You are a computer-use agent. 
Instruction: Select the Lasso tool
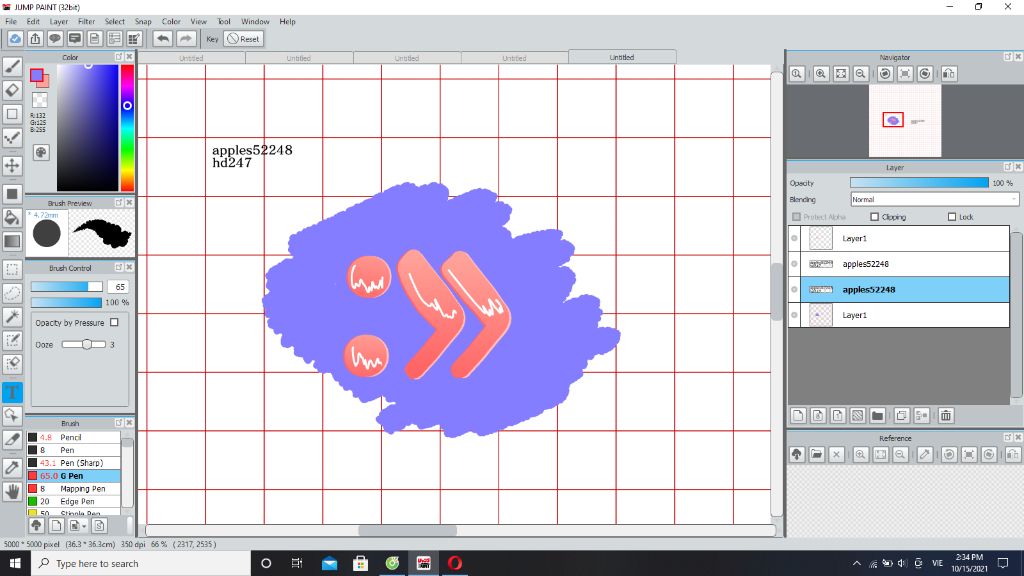pos(12,293)
